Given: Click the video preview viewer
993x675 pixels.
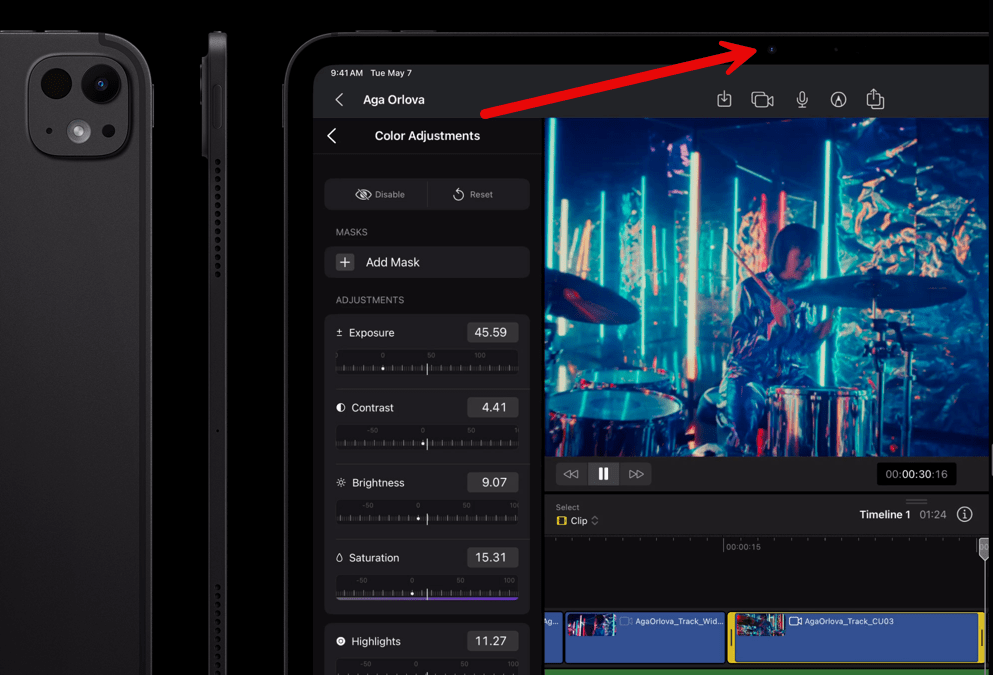Looking at the screenshot, I should [766, 287].
